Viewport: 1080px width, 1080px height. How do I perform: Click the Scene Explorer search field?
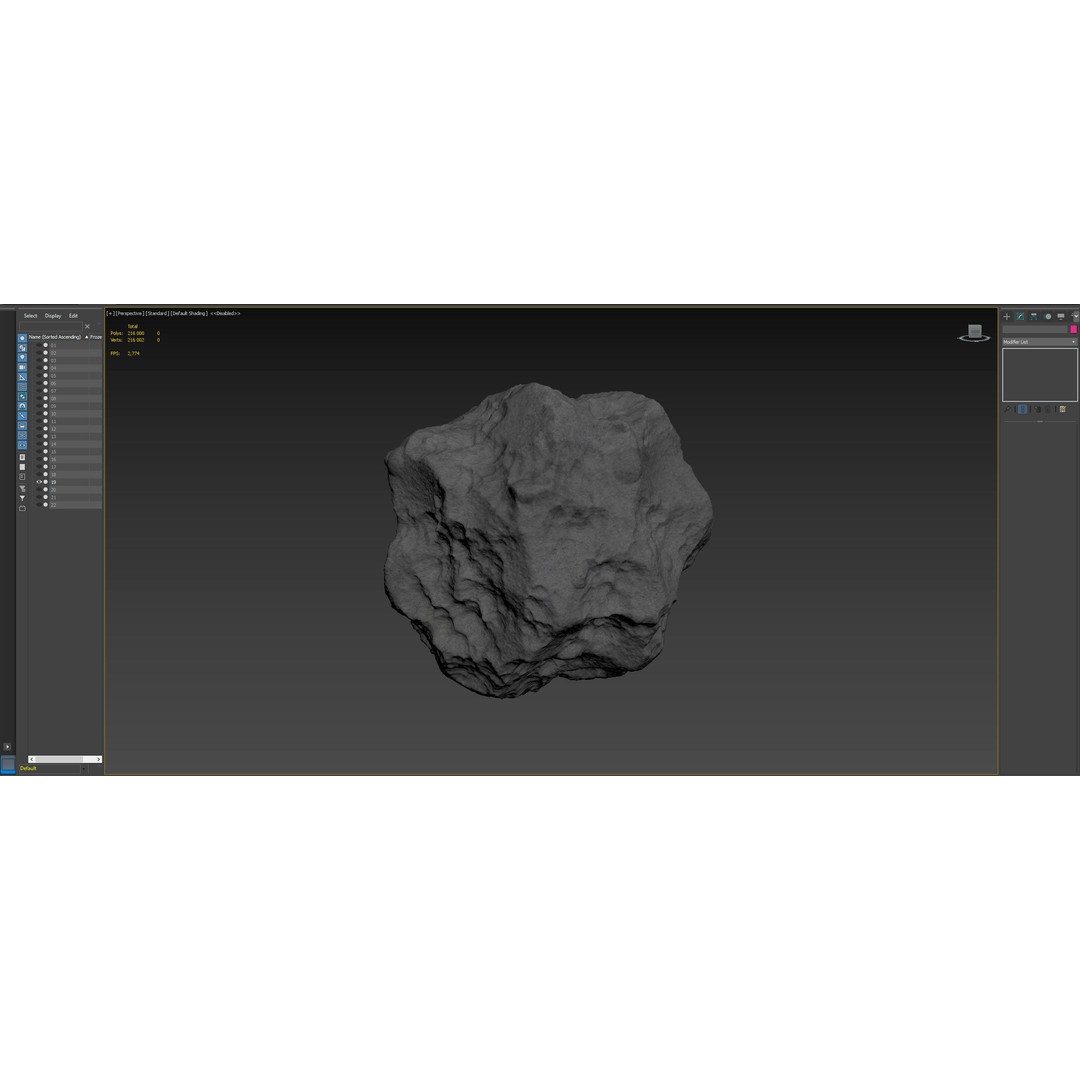click(50, 326)
